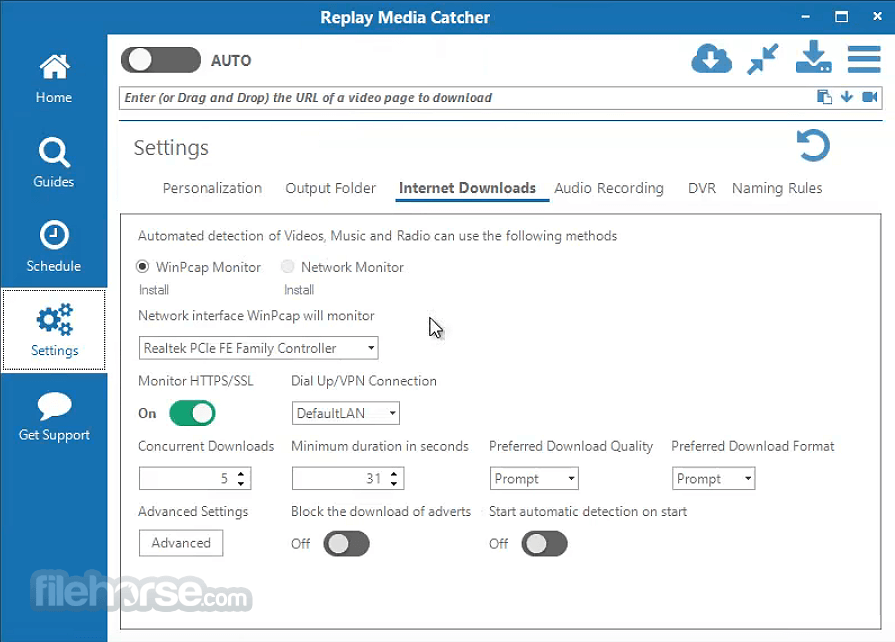895x642 pixels.
Task: Open Preferred Download Quality dropdown
Action: (x=534, y=479)
